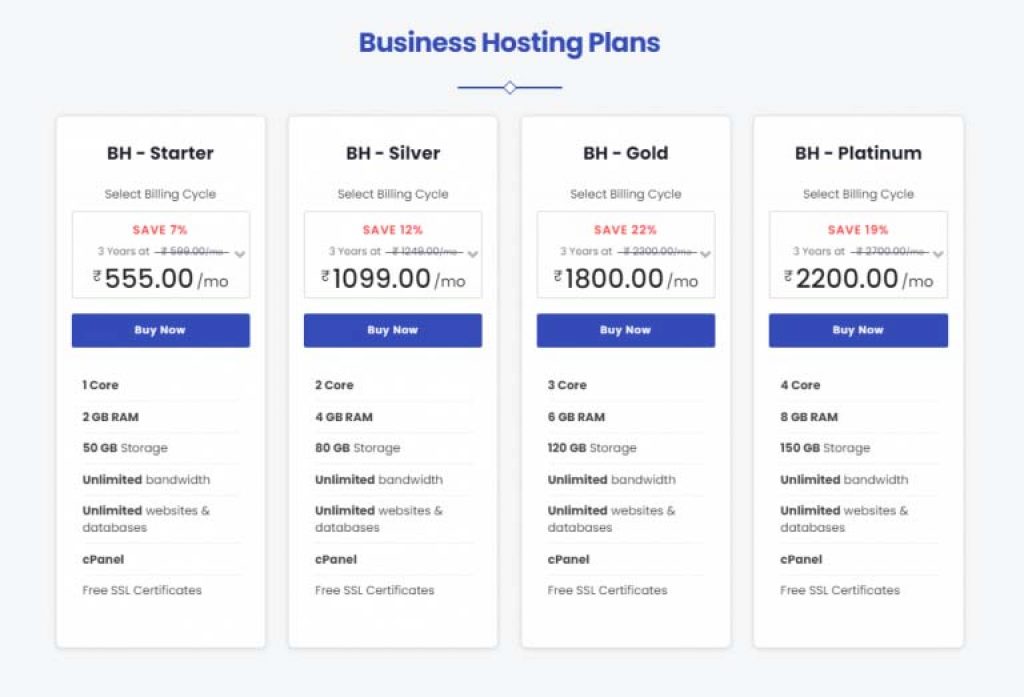Buy the BH - Gold plan
The image size is (1024, 697).
(625, 330)
